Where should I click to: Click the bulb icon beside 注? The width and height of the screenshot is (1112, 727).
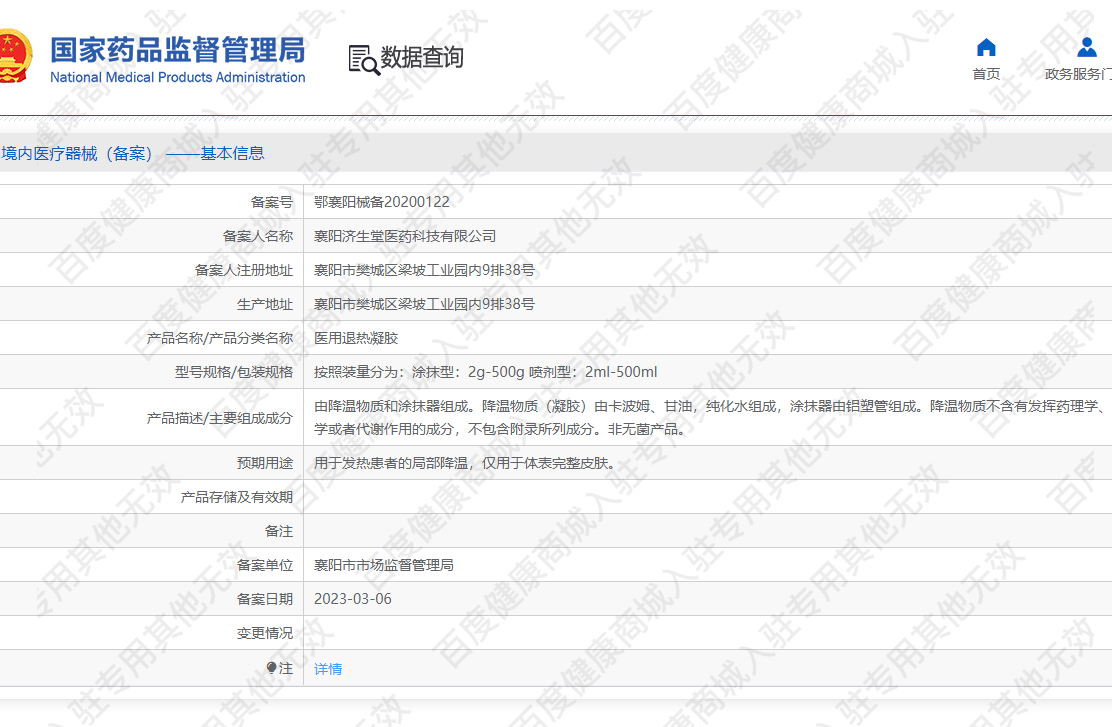point(271,667)
